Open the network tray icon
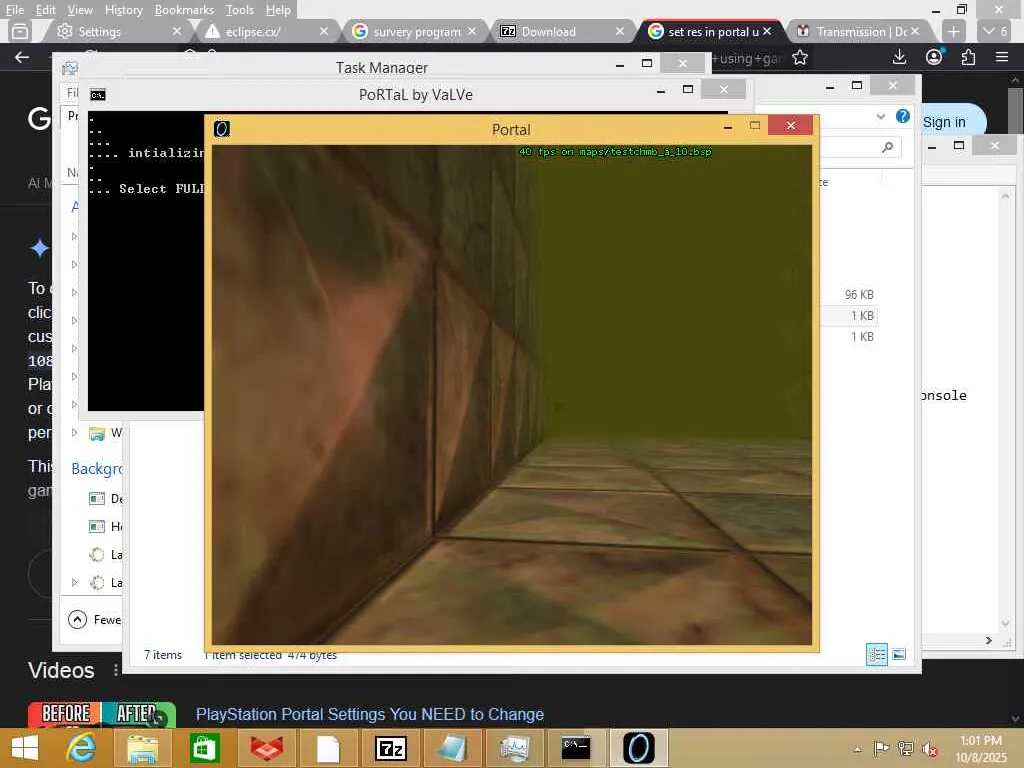The image size is (1024, 768). click(905, 748)
